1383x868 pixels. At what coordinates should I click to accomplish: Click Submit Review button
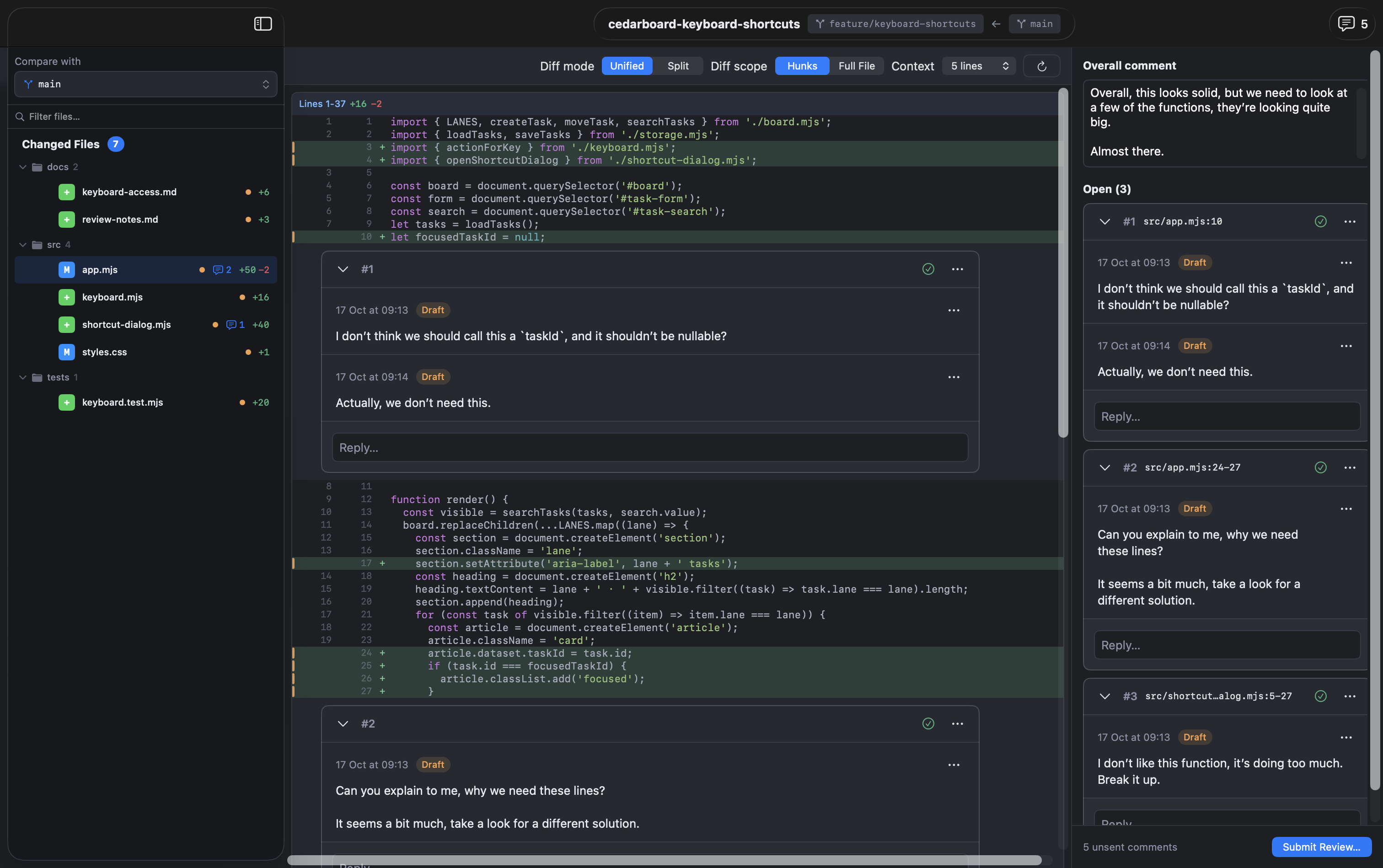1321,847
